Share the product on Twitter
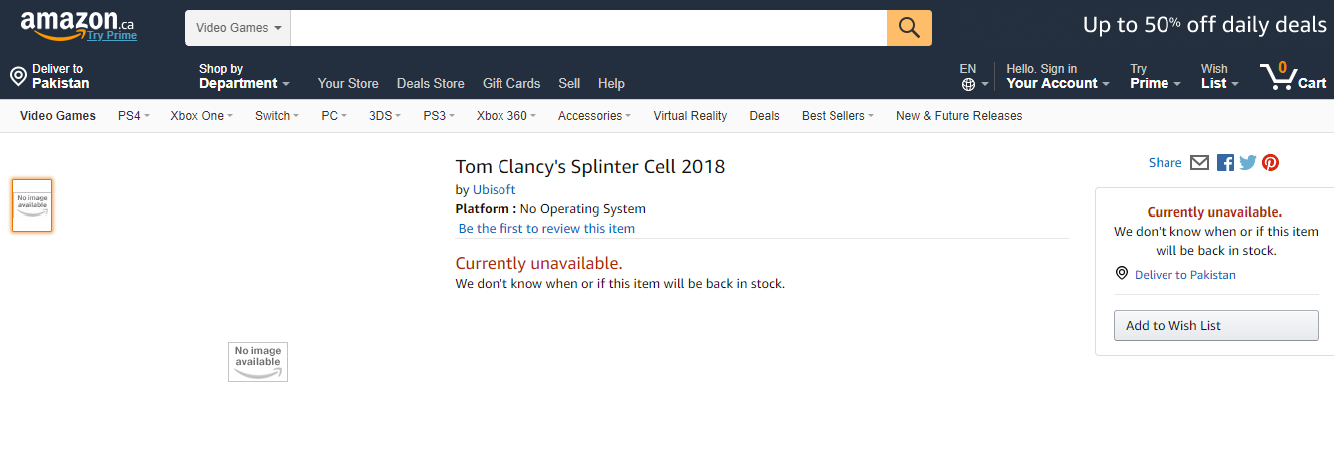Viewport: 1338px width, 460px height. tap(1247, 163)
